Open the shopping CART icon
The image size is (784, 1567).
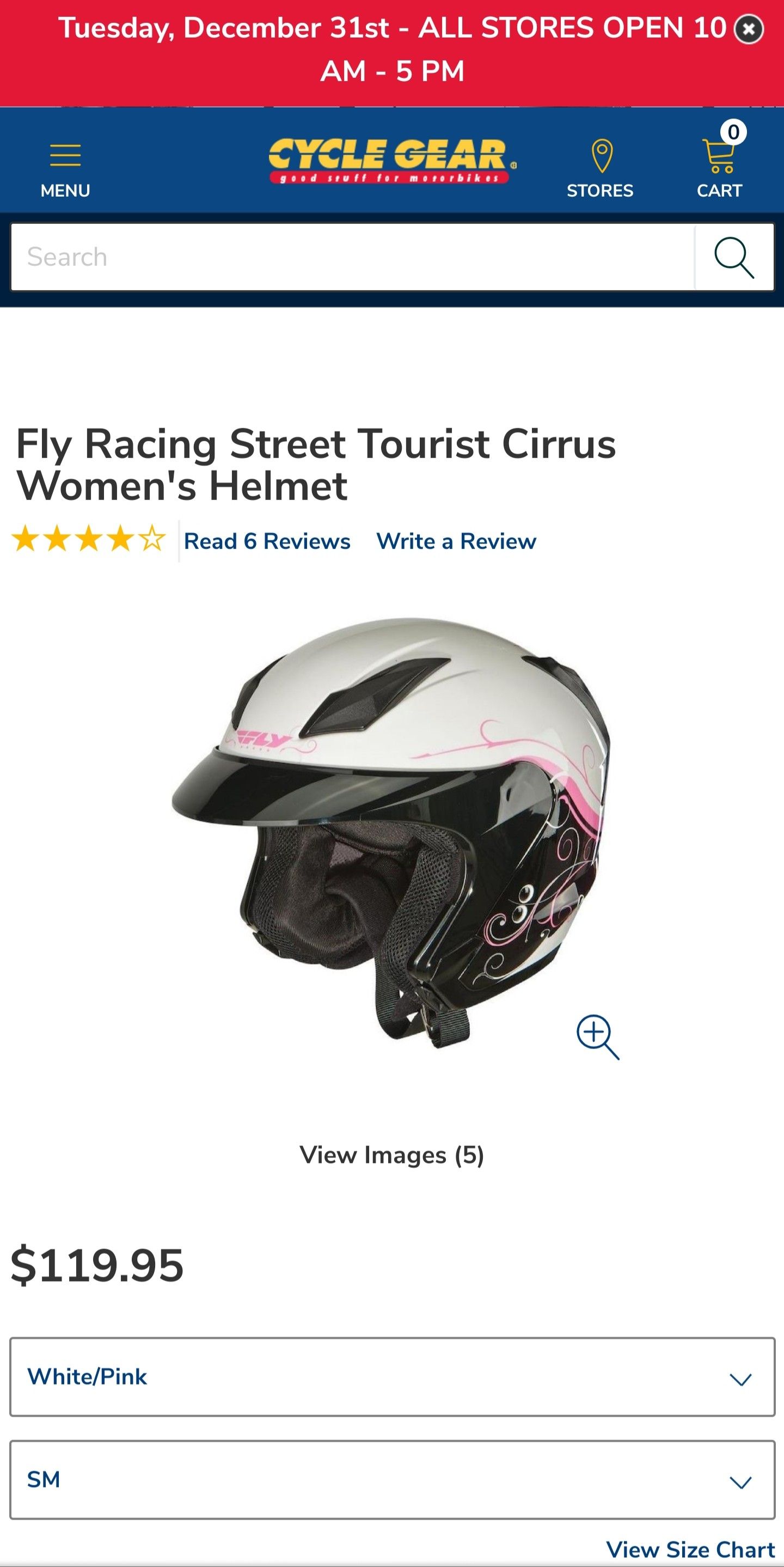coord(718,157)
